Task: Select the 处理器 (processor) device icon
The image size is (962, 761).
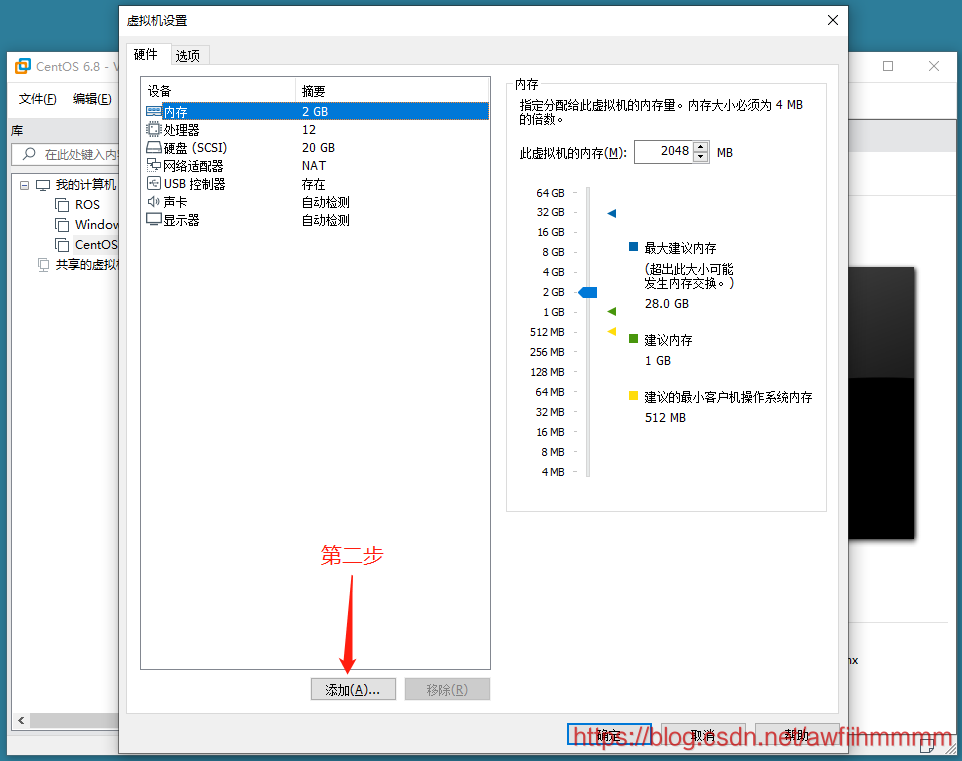Action: click(x=176, y=129)
